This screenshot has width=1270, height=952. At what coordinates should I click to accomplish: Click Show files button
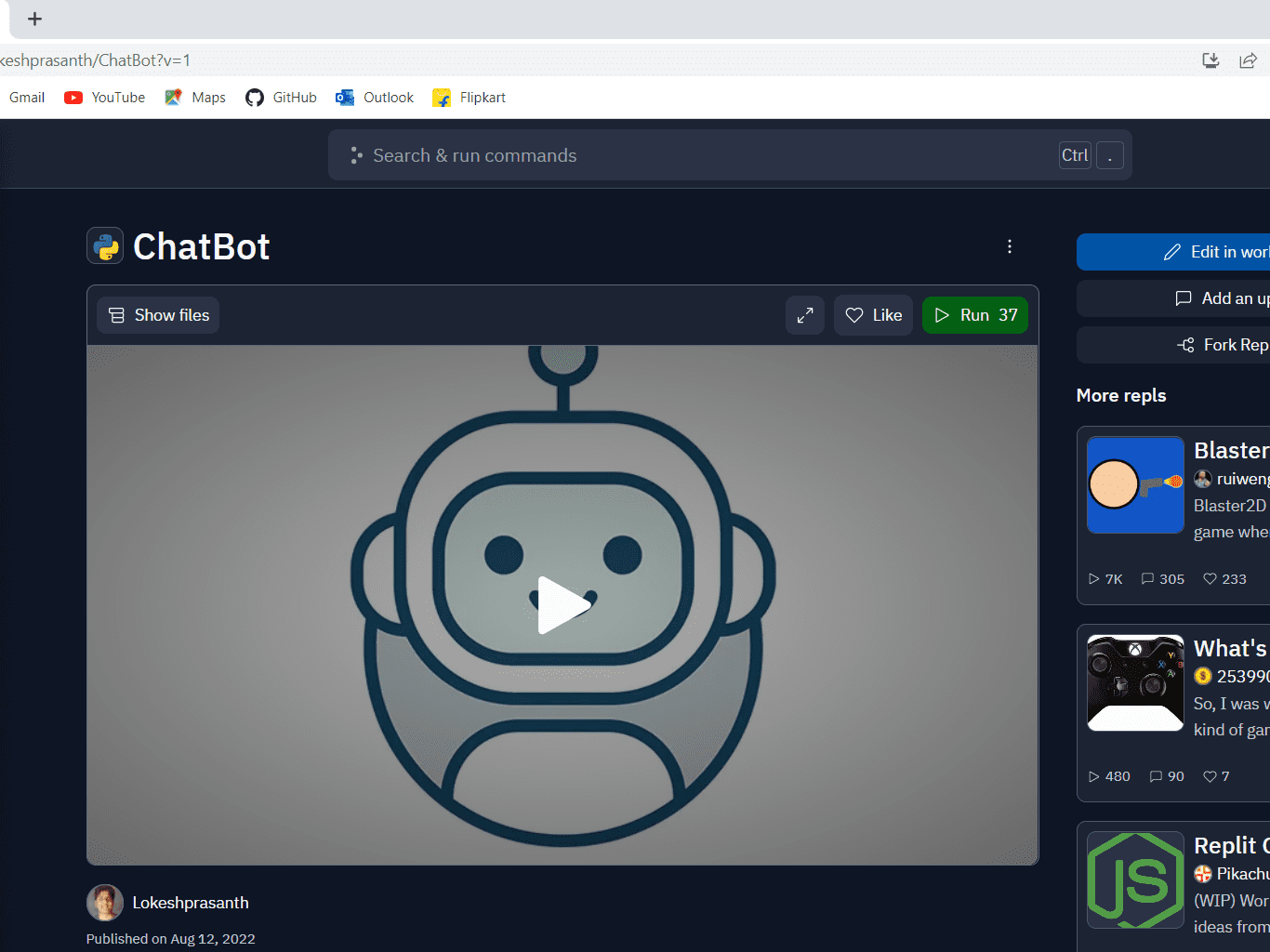(158, 315)
